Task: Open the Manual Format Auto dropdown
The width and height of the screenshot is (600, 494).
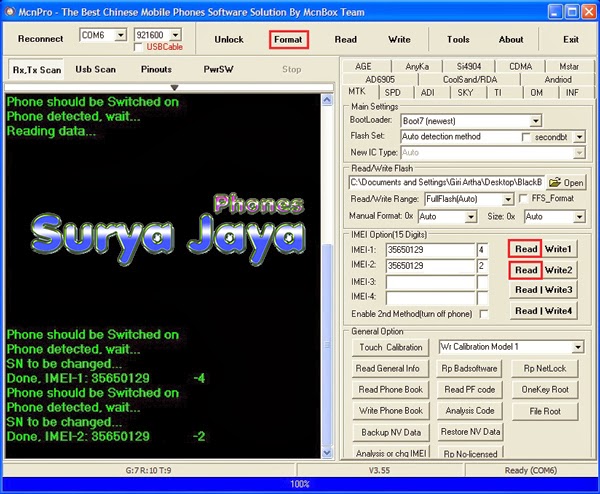Action: click(471, 217)
